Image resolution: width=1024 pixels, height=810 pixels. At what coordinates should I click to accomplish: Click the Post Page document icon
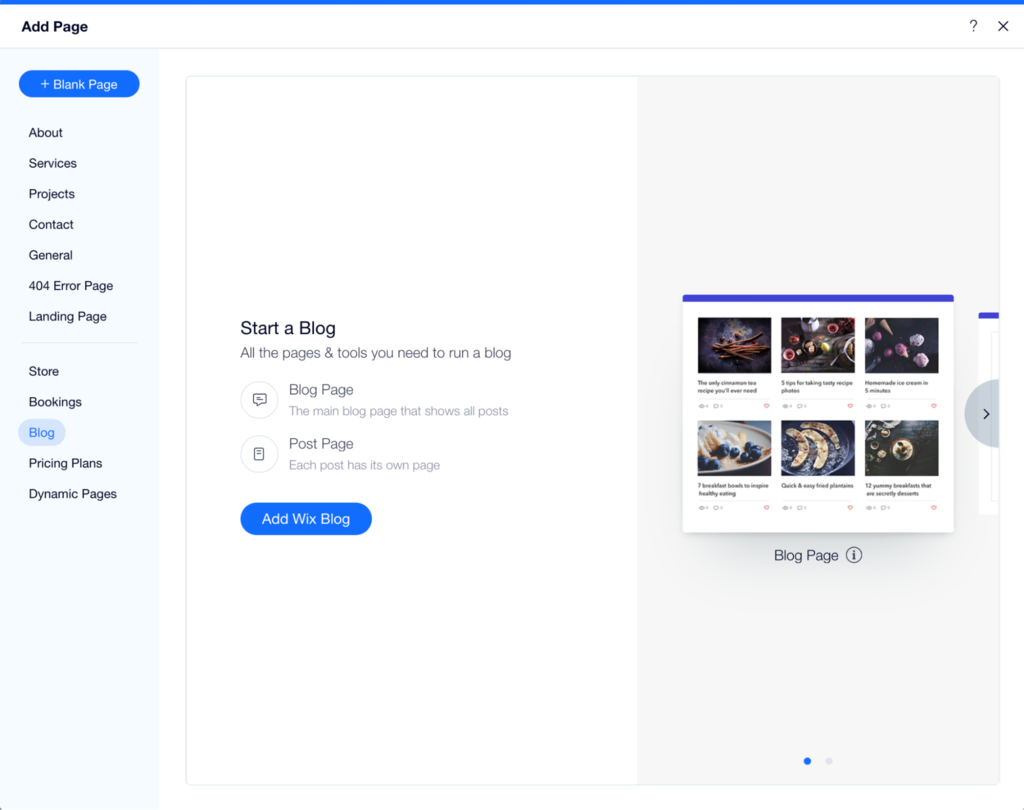coord(259,454)
